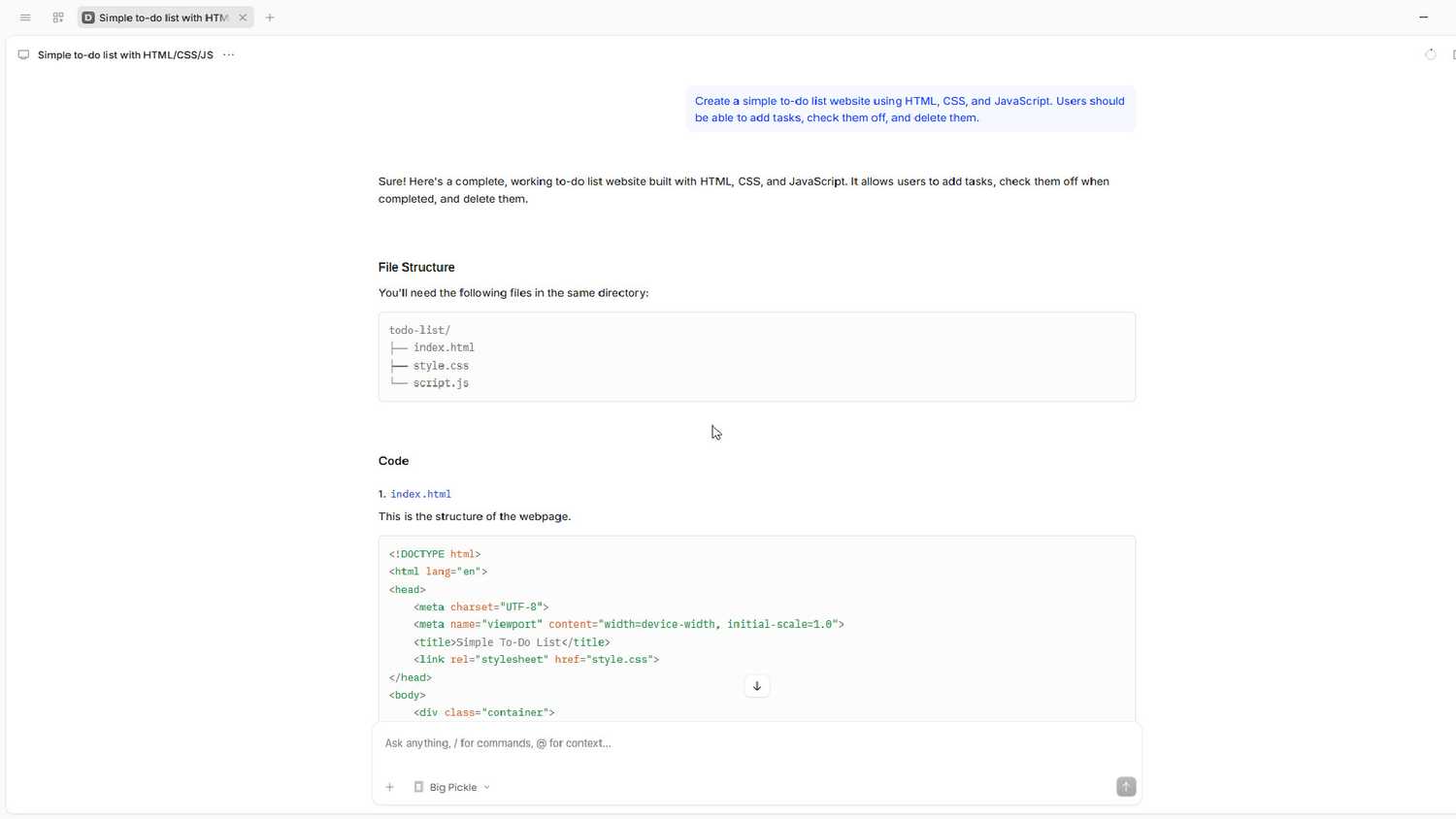Image resolution: width=1456 pixels, height=819 pixels.
Task: Add a new tab with plus icon
Action: click(270, 17)
